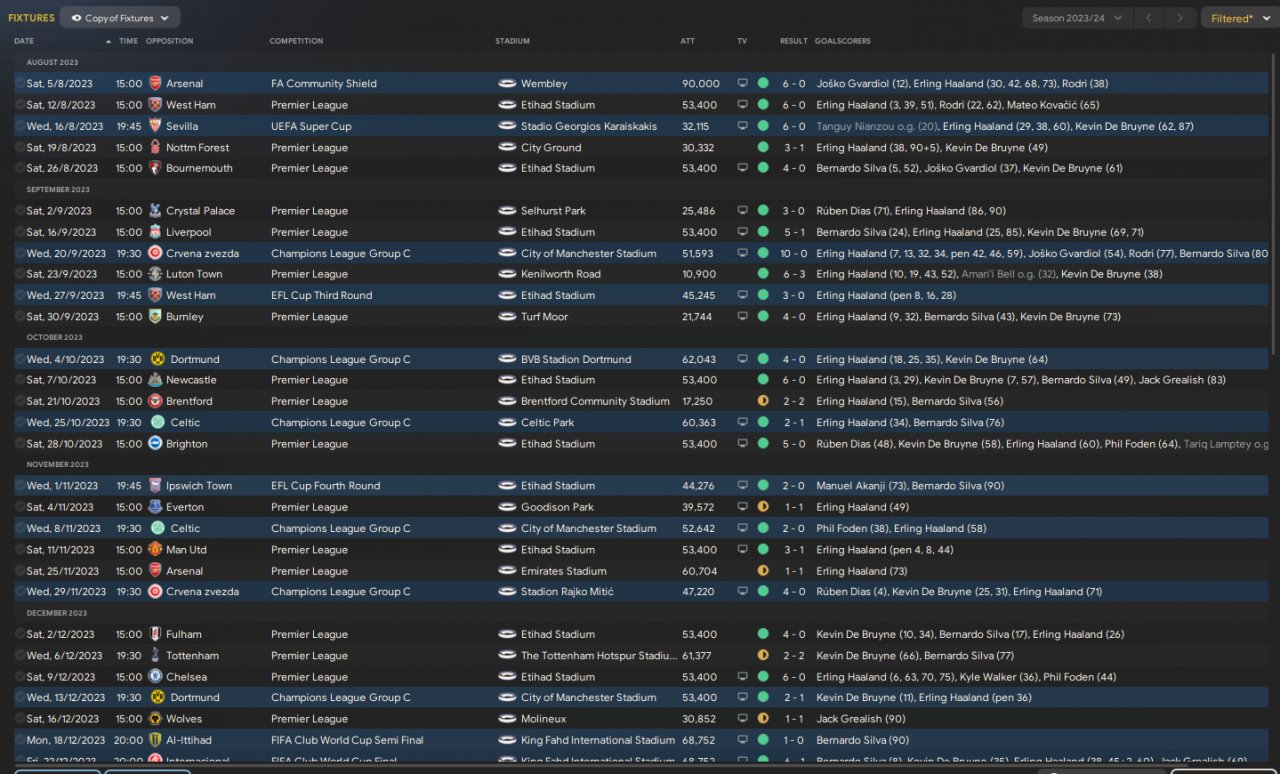Tick the check circle for Sat, 23/9/2023
This screenshot has width=1280, height=774.
point(20,274)
